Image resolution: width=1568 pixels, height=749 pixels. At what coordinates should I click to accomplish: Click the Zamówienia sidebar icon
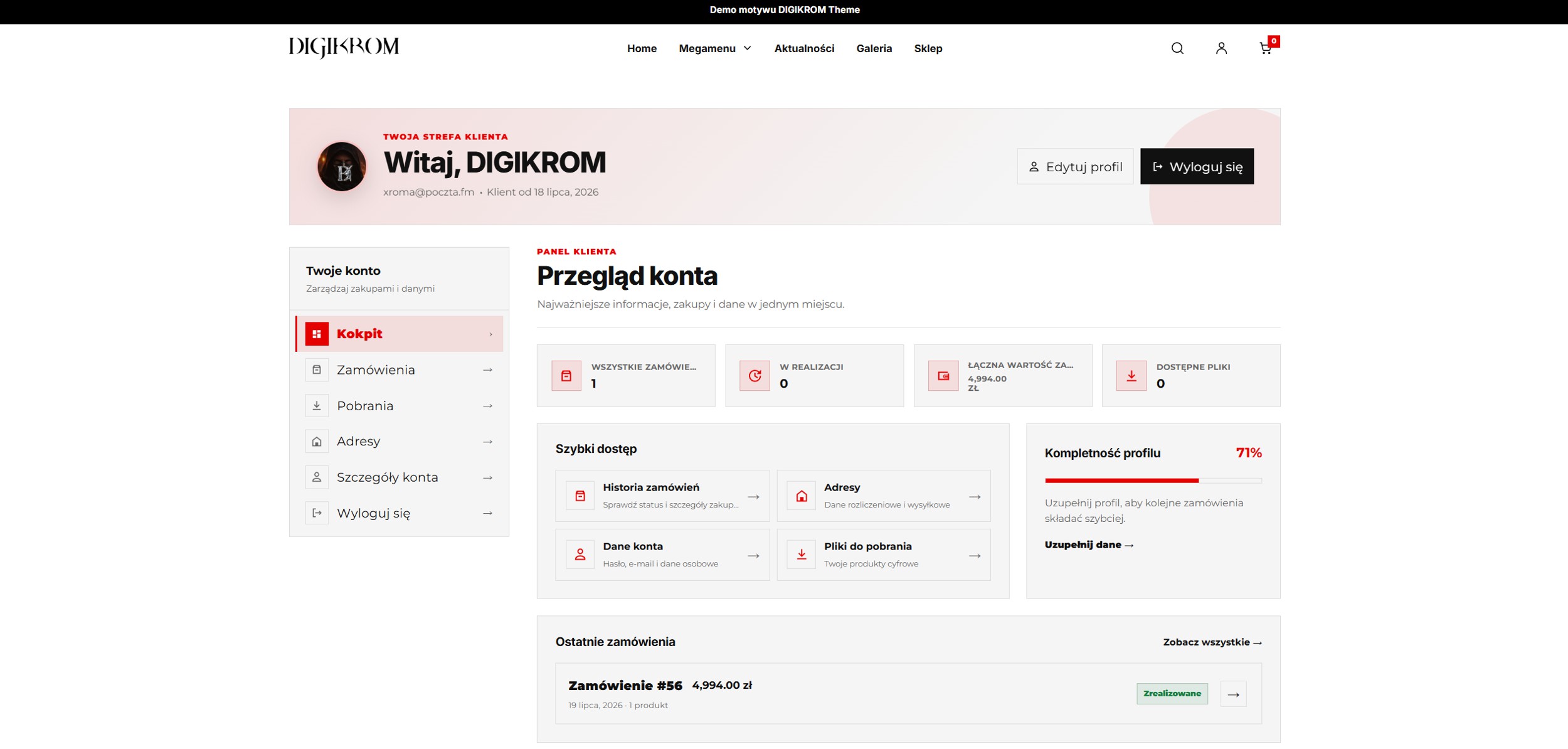tap(317, 369)
